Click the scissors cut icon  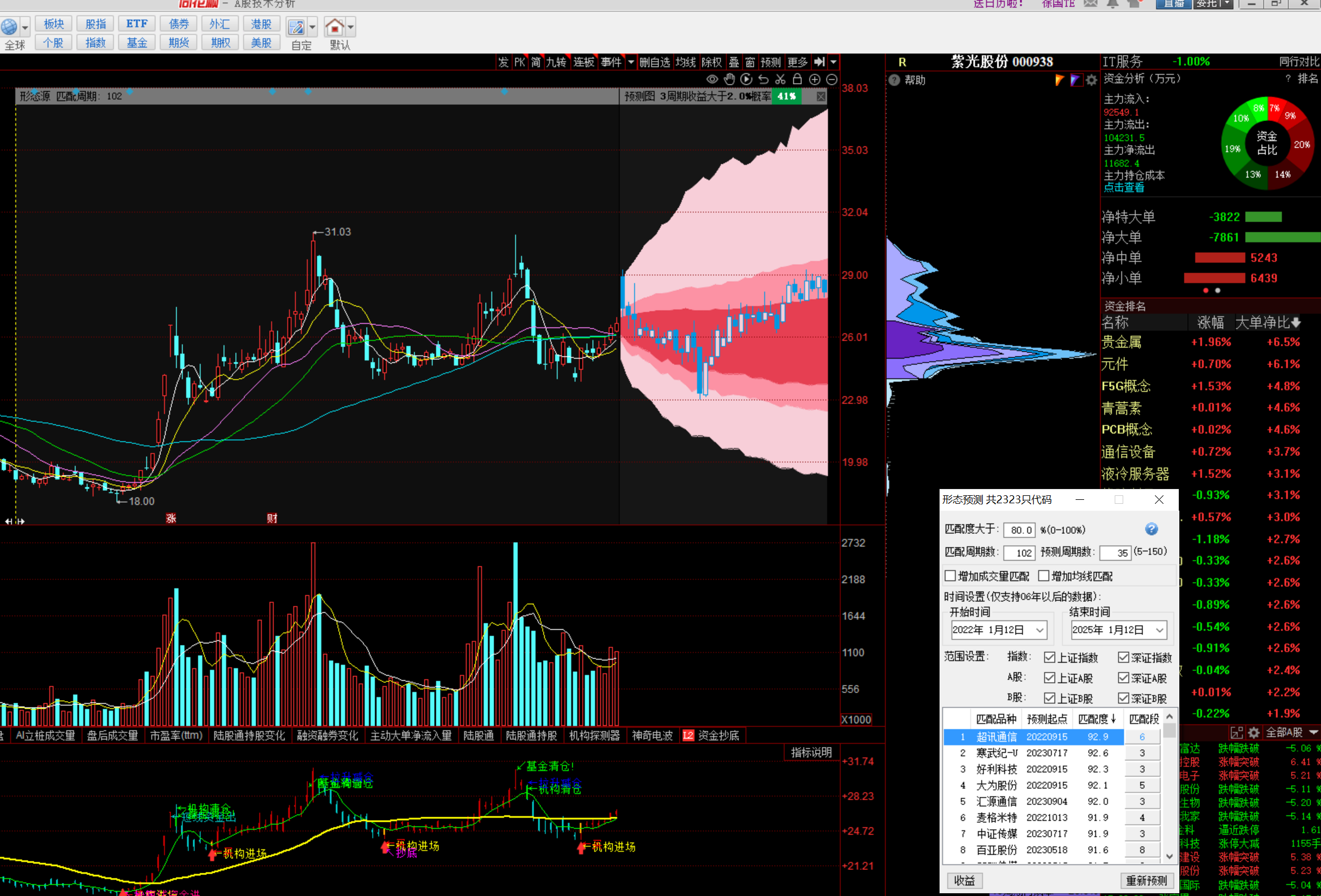(780, 79)
